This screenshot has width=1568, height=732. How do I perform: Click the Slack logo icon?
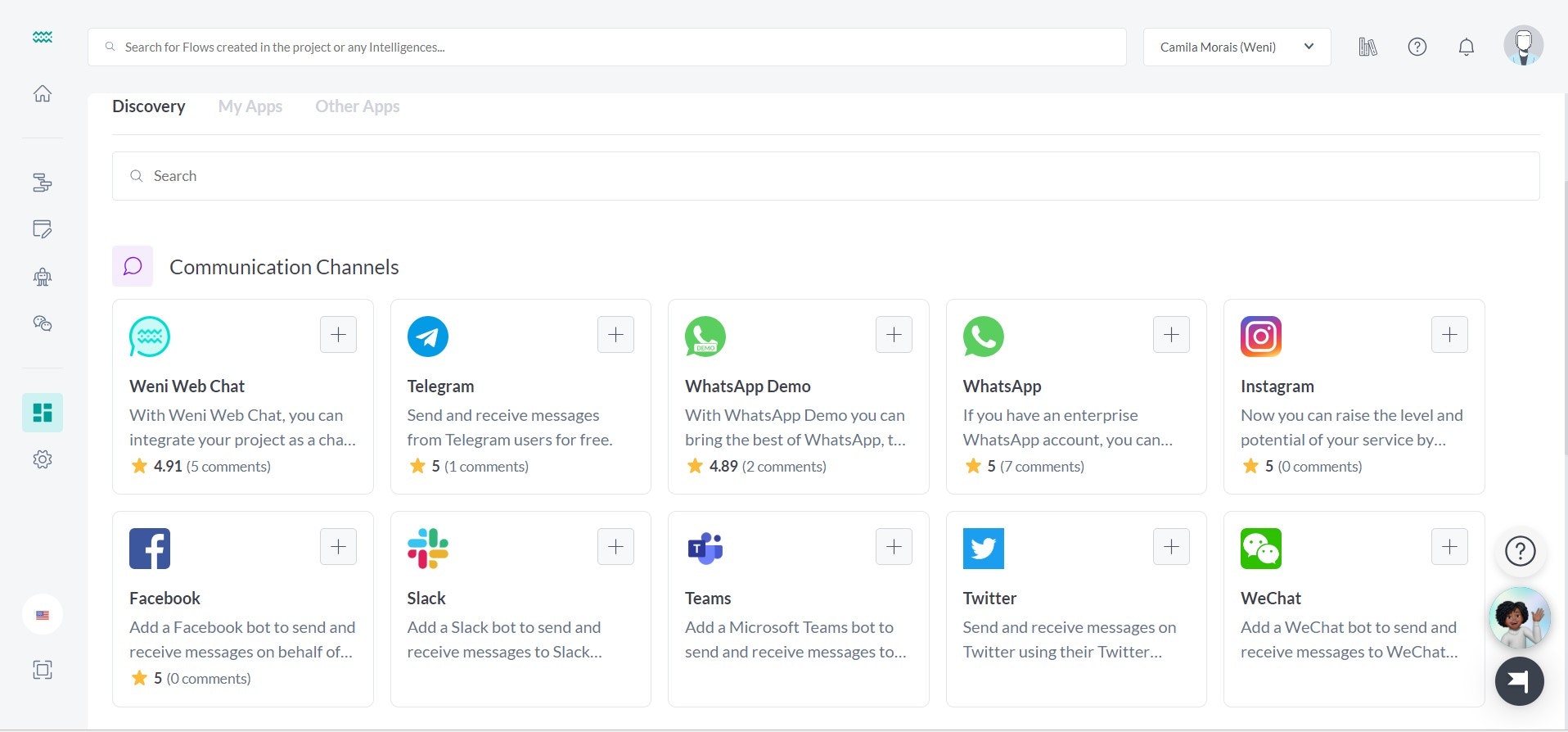coord(428,549)
